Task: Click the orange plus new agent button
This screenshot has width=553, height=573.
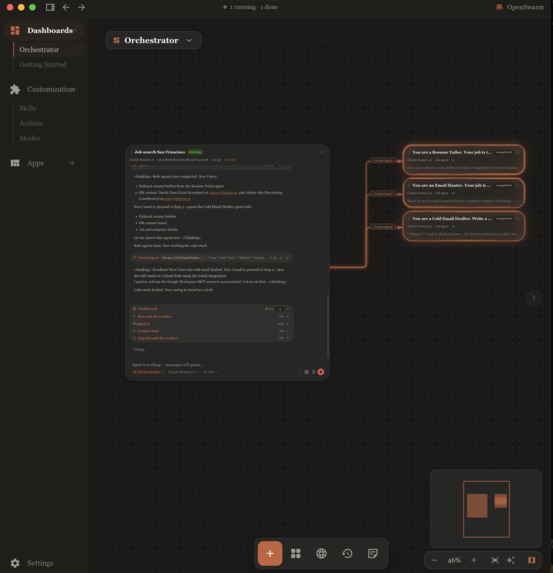Action: 270,553
